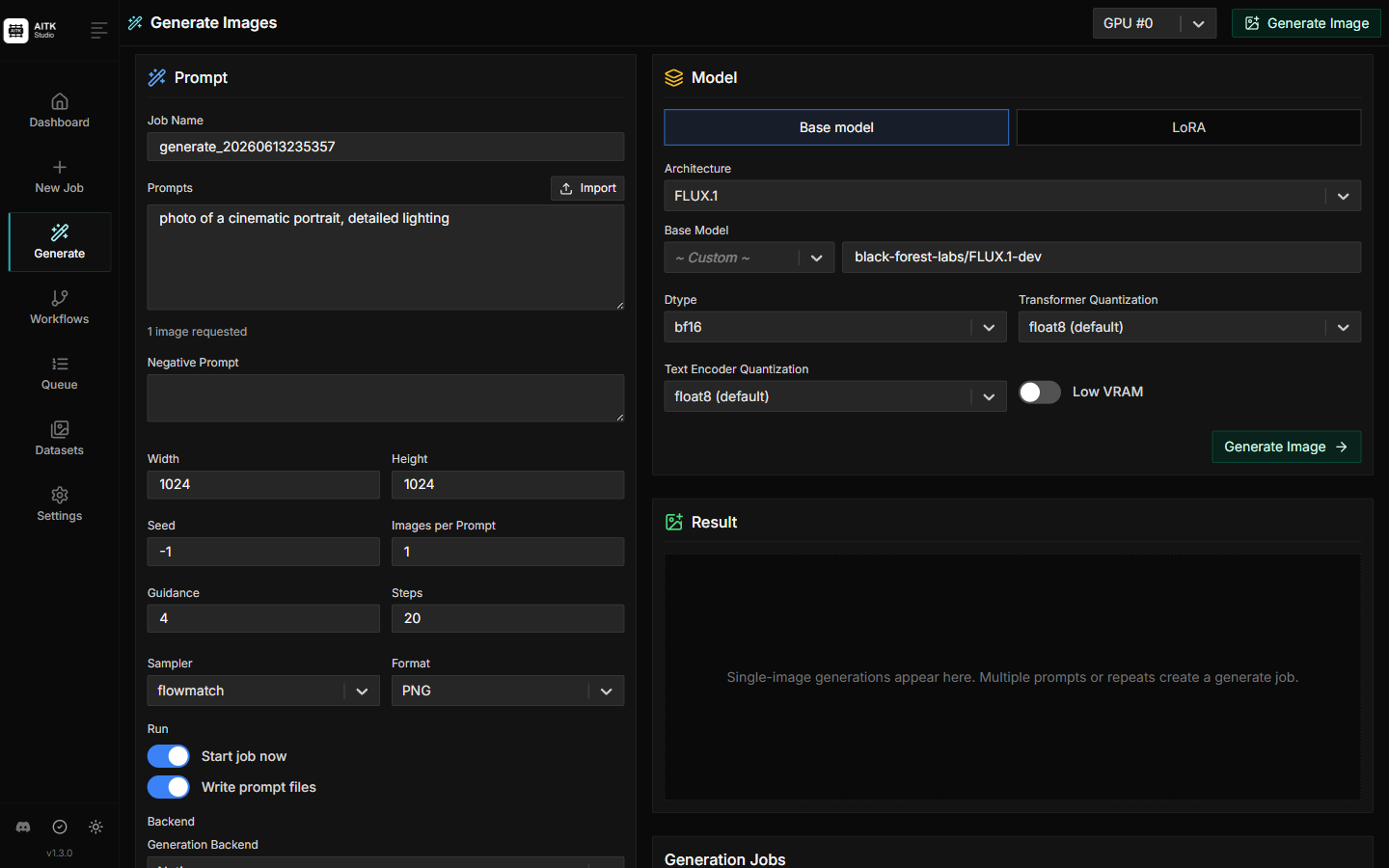The height and width of the screenshot is (868, 1389).
Task: Enable the Low VRAM switch
Action: click(x=1040, y=392)
